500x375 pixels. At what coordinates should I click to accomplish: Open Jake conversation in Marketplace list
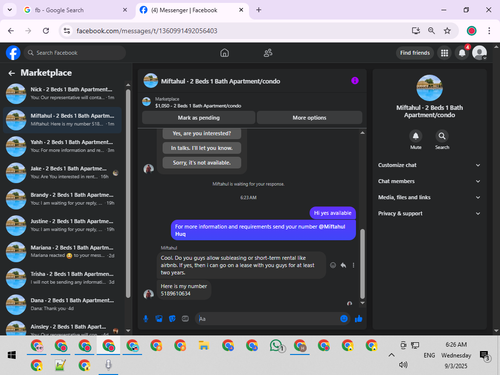[62, 172]
